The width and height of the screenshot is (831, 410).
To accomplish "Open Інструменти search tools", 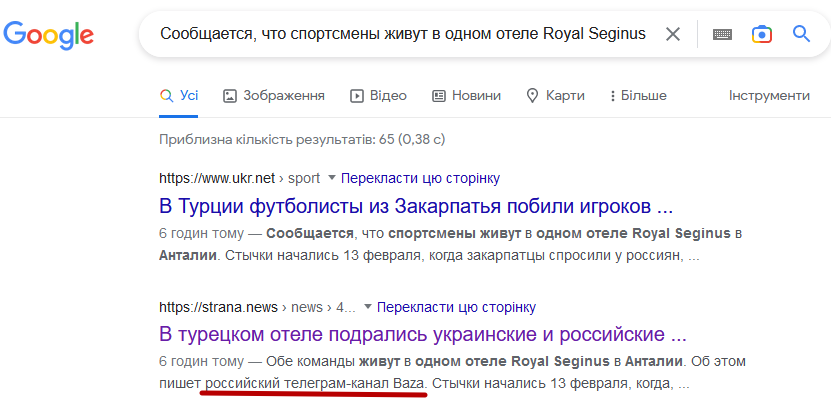I will coord(769,96).
